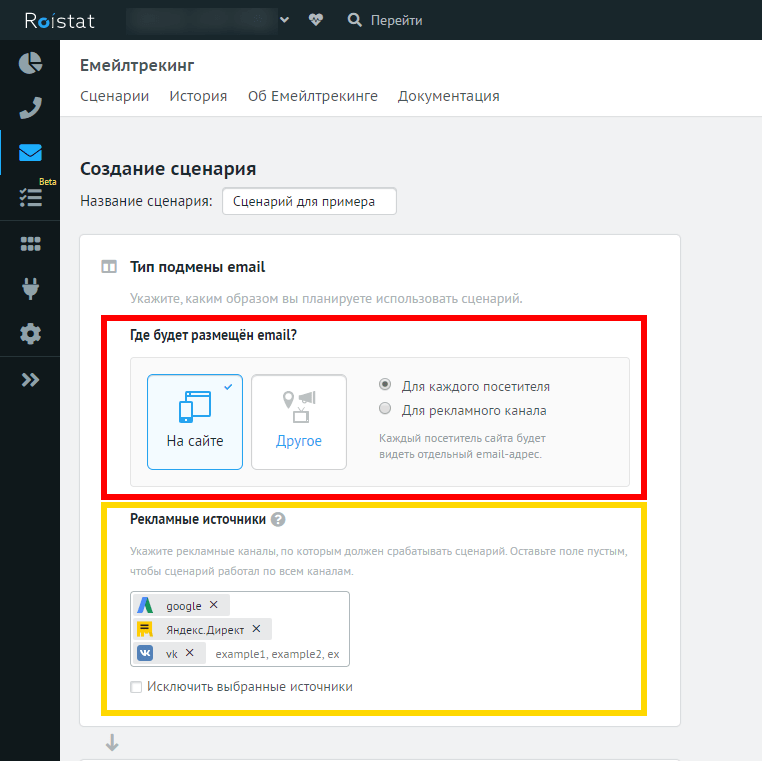Image resolution: width=762 pixels, height=761 pixels.
Task: Switch to the История tab
Action: (198, 96)
